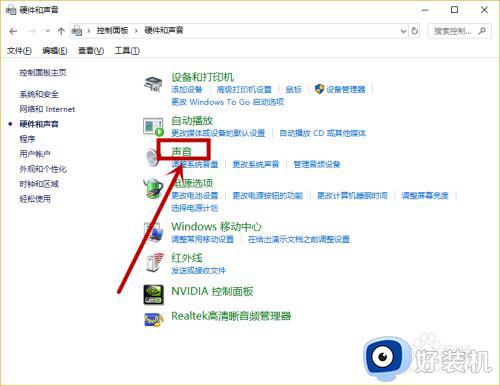Click the search magnifier icon
This screenshot has height=386, width=500.
[x=482, y=31]
